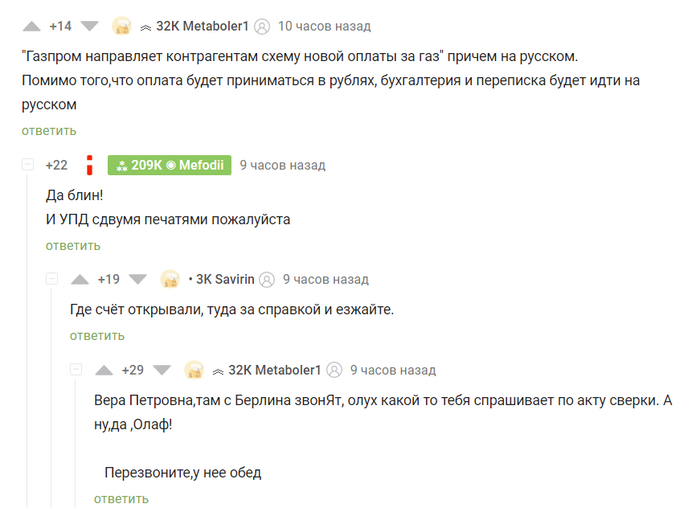This screenshot has height=508, width=700.
Task: Reply to Mefodii's 'Да блин' comment
Action: click(73, 245)
